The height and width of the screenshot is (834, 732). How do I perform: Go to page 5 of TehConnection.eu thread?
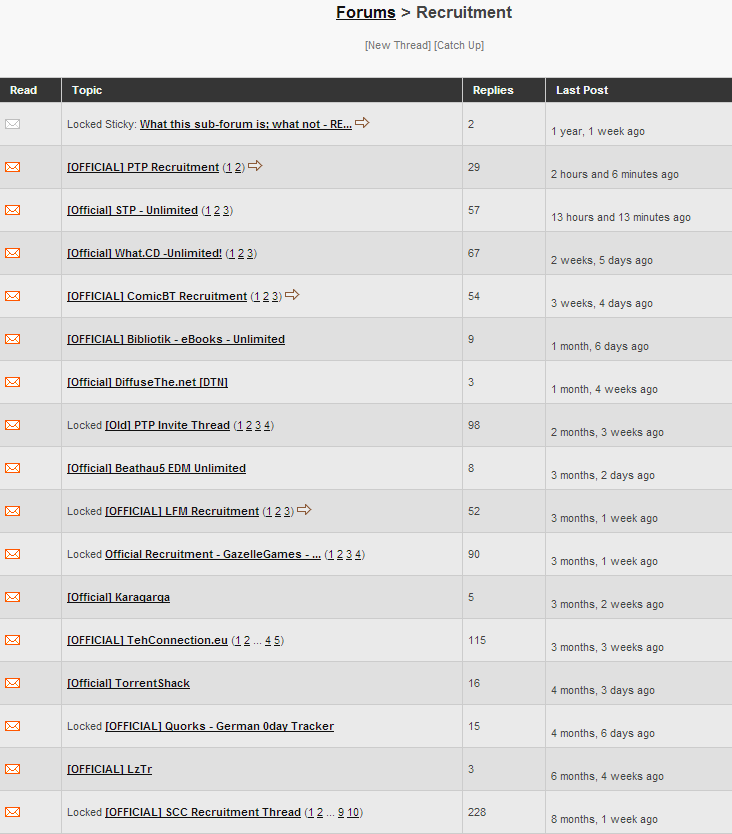click(x=277, y=640)
